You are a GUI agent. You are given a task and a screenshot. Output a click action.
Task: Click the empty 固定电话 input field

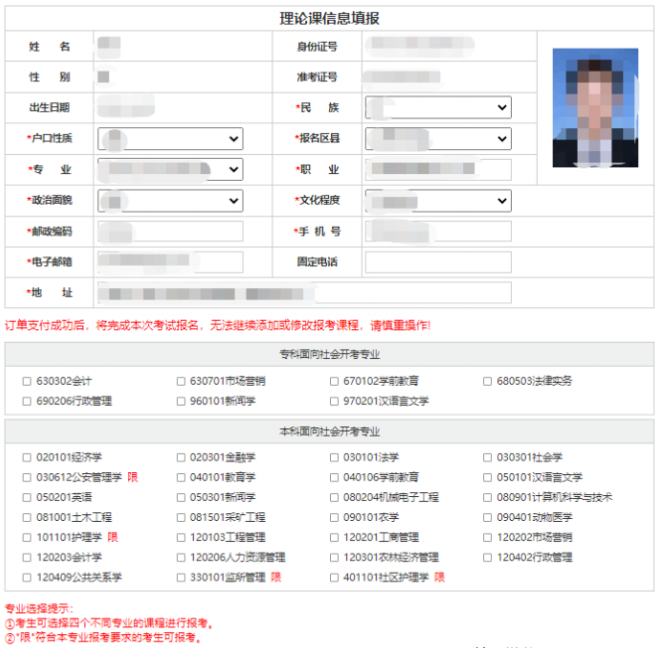pyautogui.click(x=438, y=262)
